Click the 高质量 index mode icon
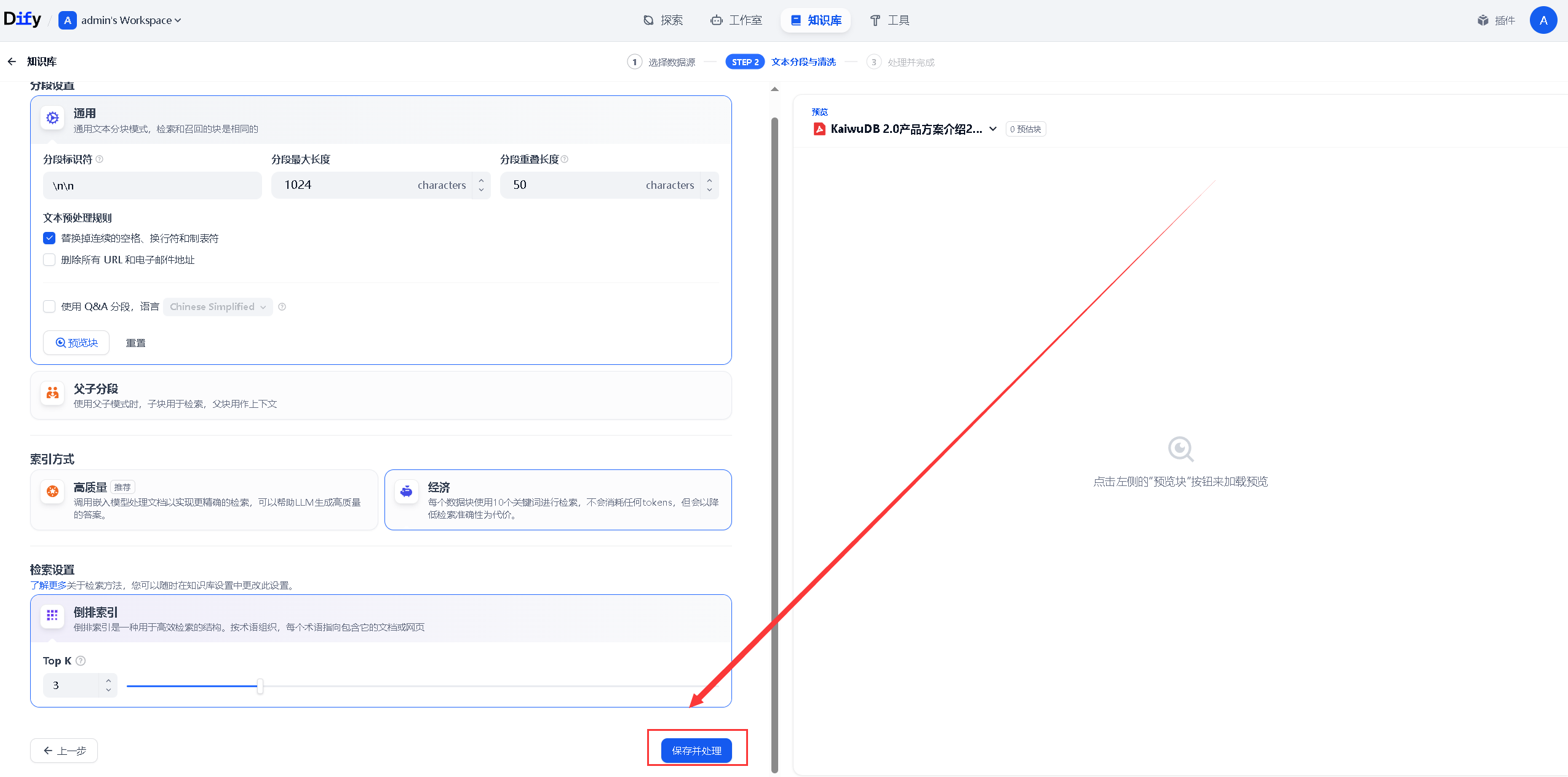This screenshot has height=777, width=1568. (x=53, y=491)
